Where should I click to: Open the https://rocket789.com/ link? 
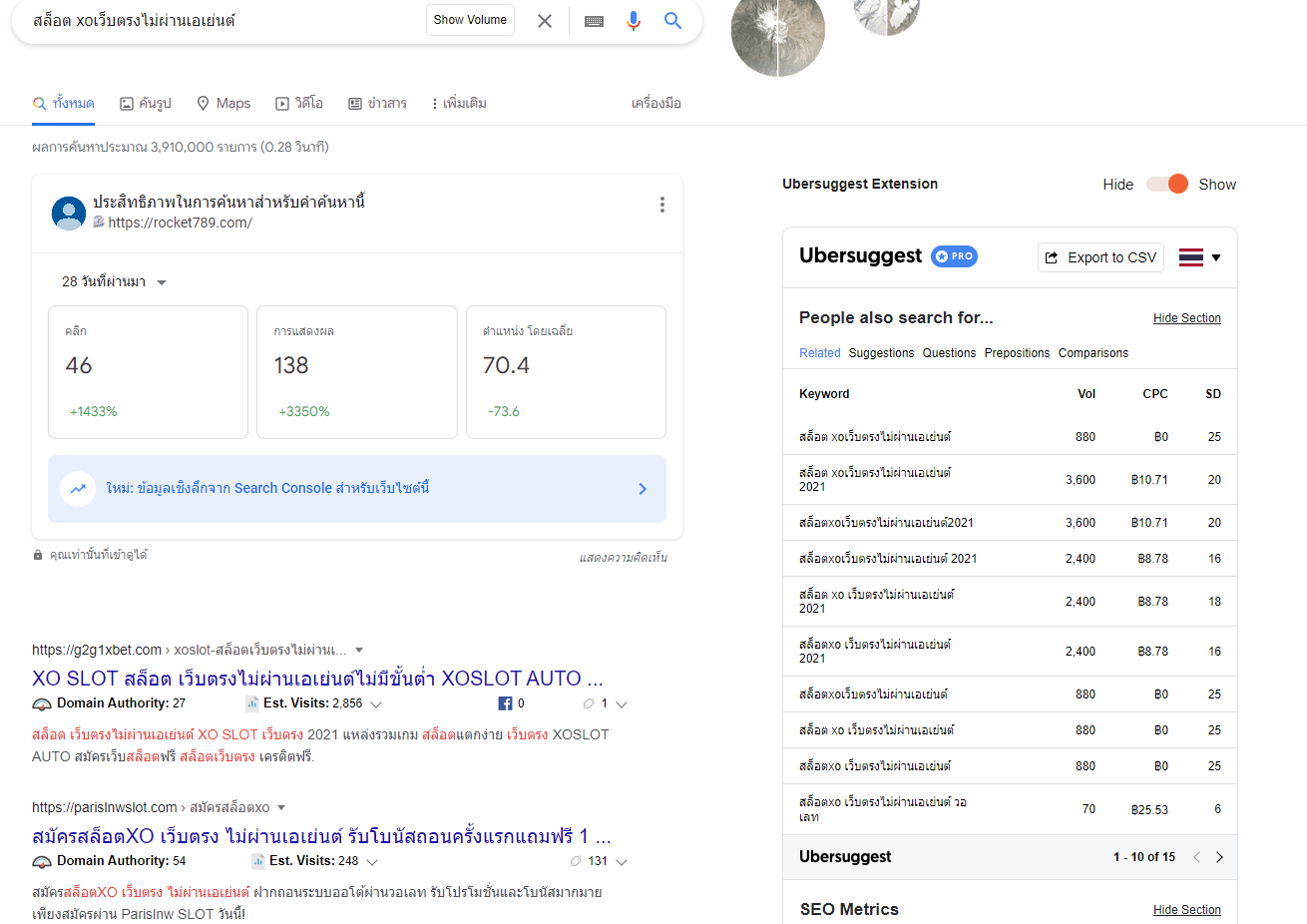(180, 223)
